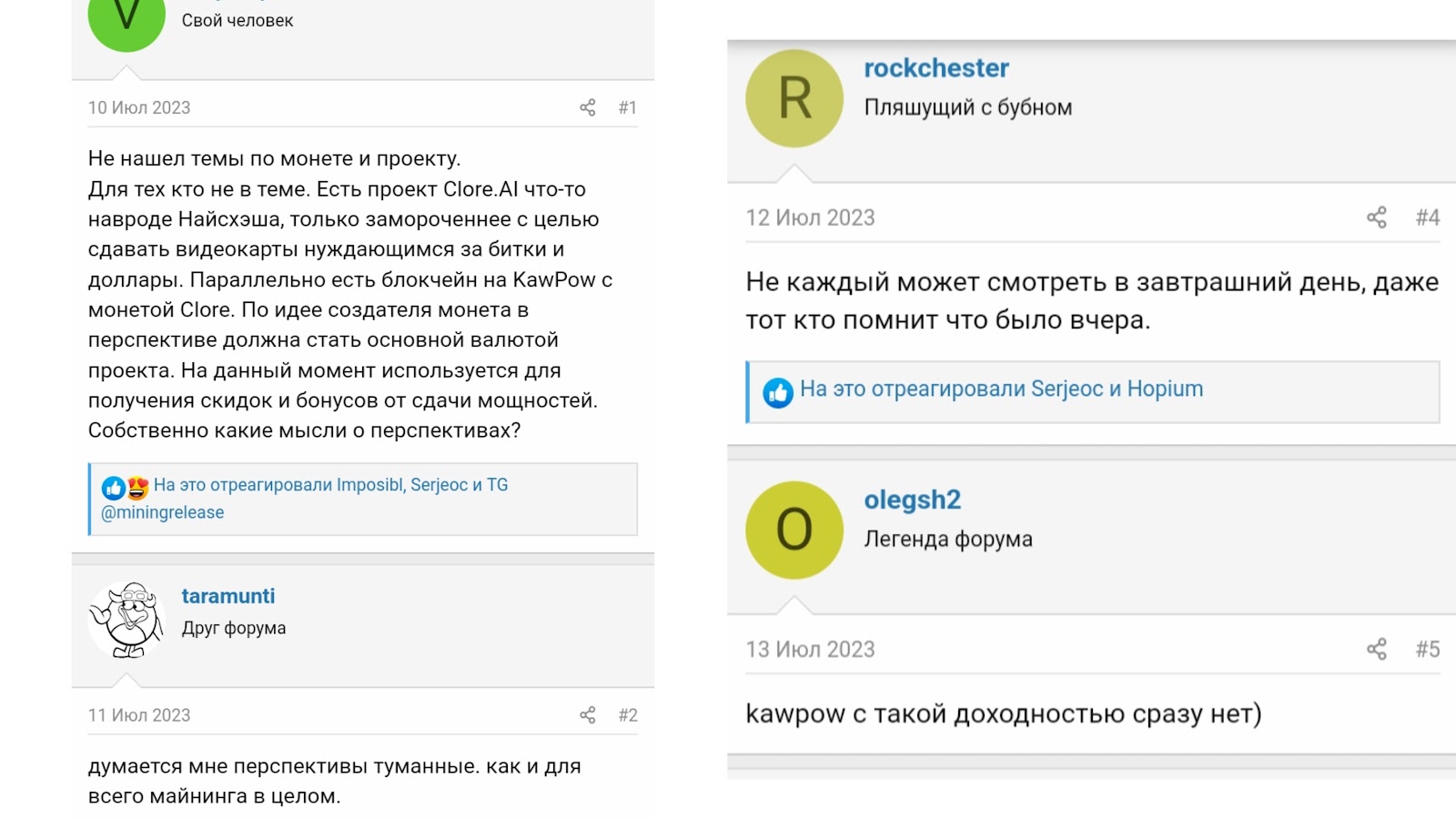Click share icon on post #2

tap(588, 715)
